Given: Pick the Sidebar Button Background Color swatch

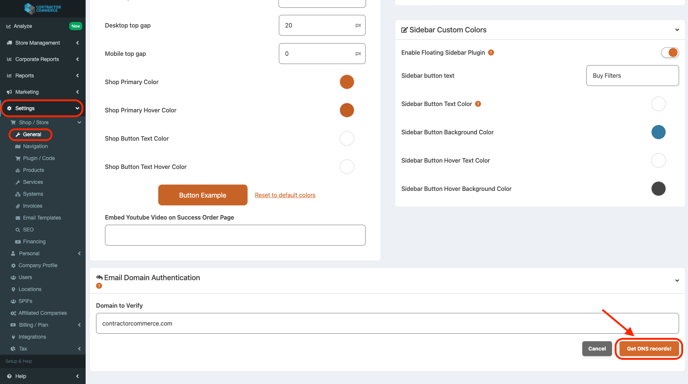Looking at the screenshot, I should tap(658, 132).
